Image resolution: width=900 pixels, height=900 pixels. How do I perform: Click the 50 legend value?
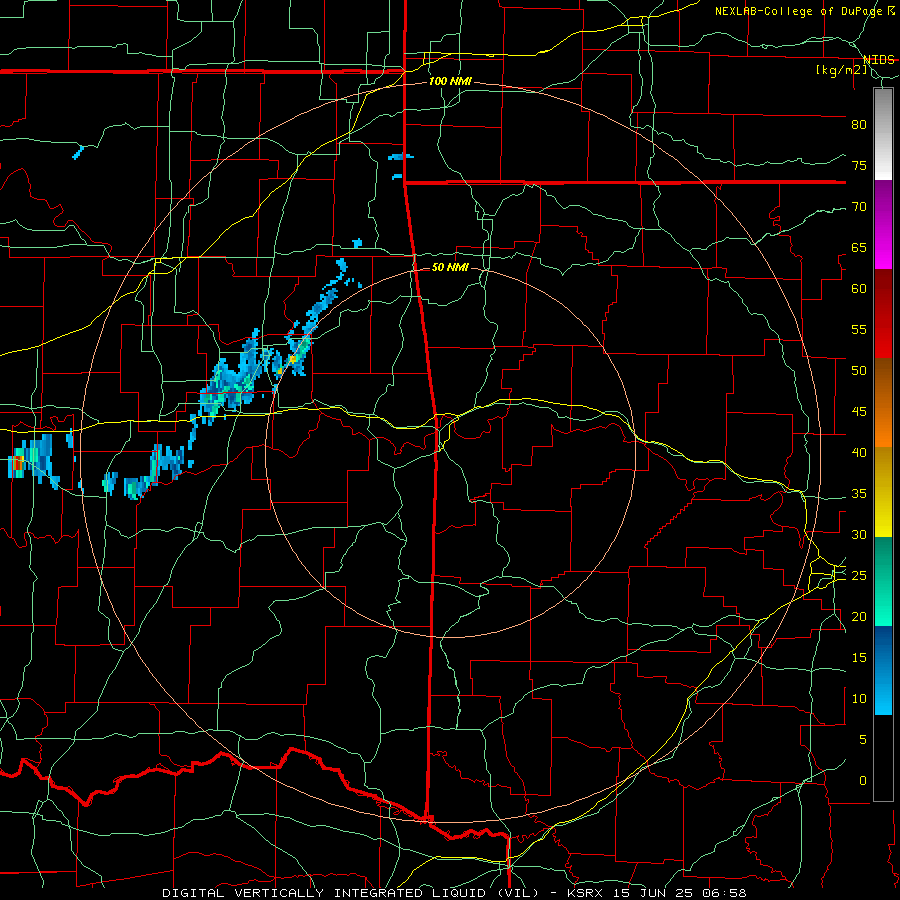point(859,371)
